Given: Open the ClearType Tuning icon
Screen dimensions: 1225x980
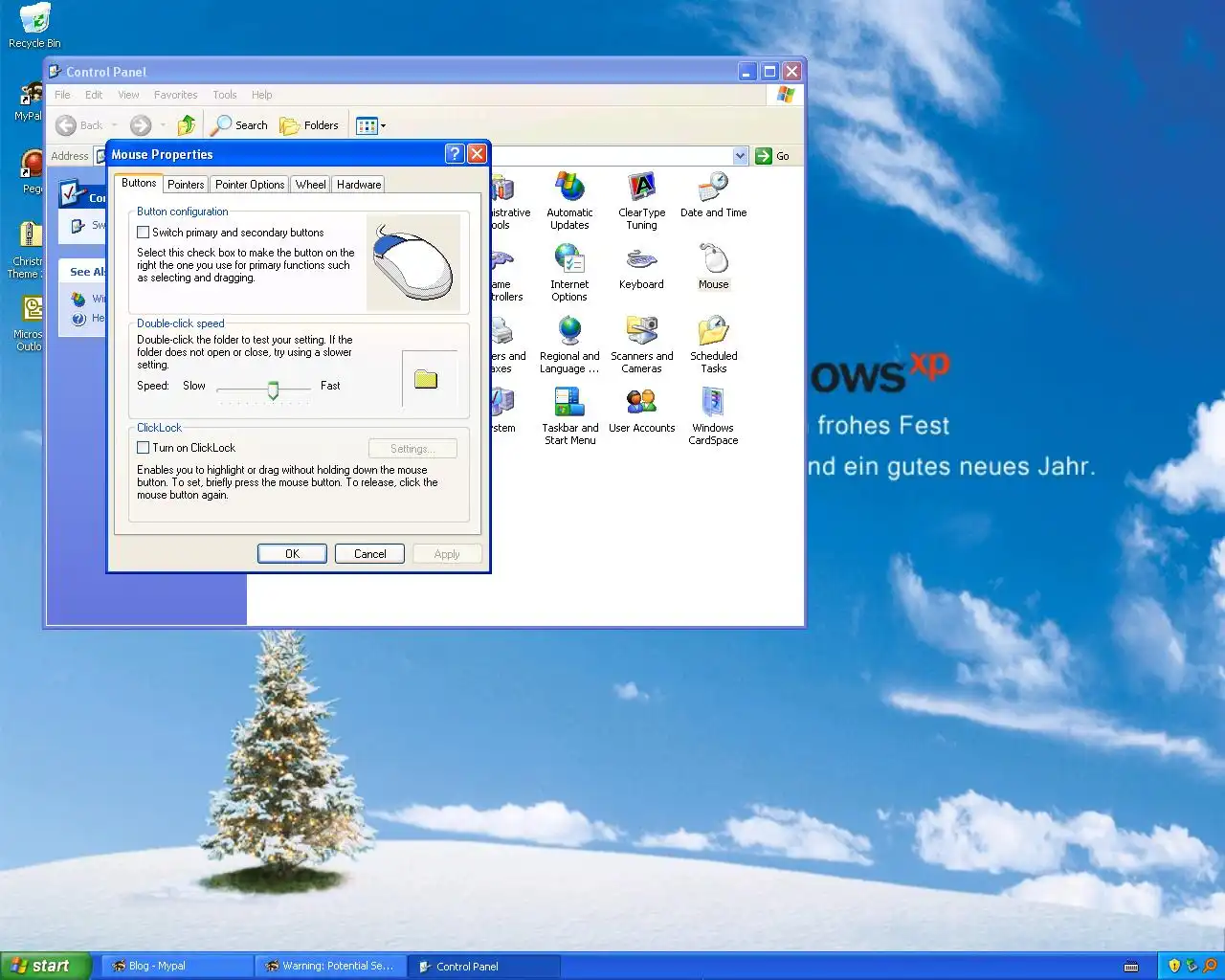Looking at the screenshot, I should (x=641, y=201).
